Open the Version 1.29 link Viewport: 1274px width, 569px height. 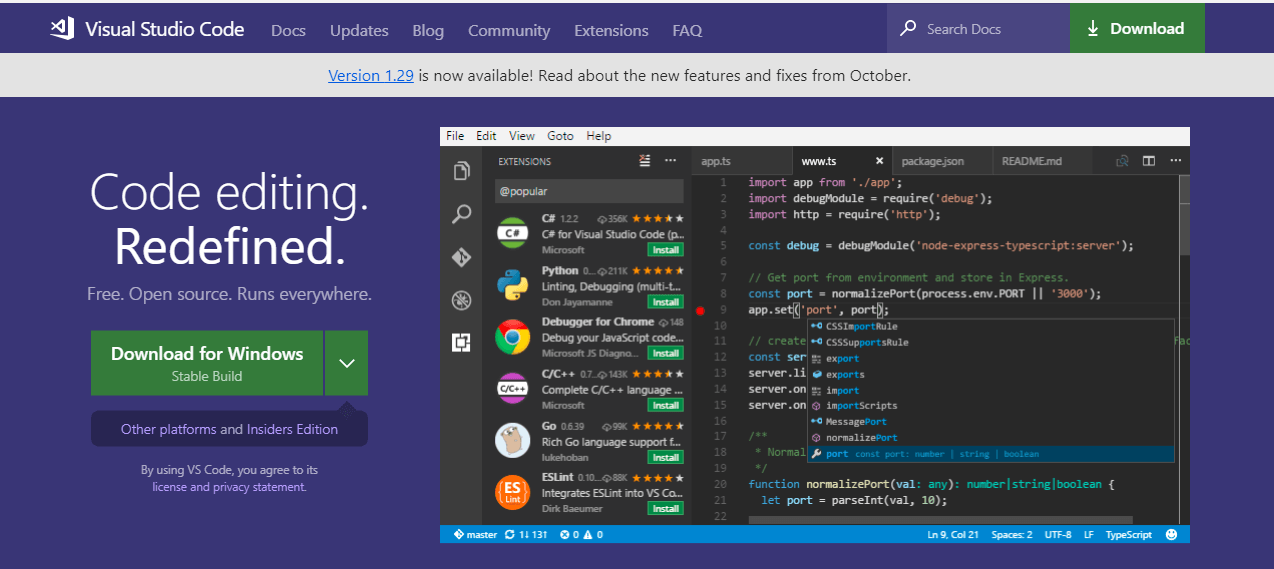(x=370, y=76)
